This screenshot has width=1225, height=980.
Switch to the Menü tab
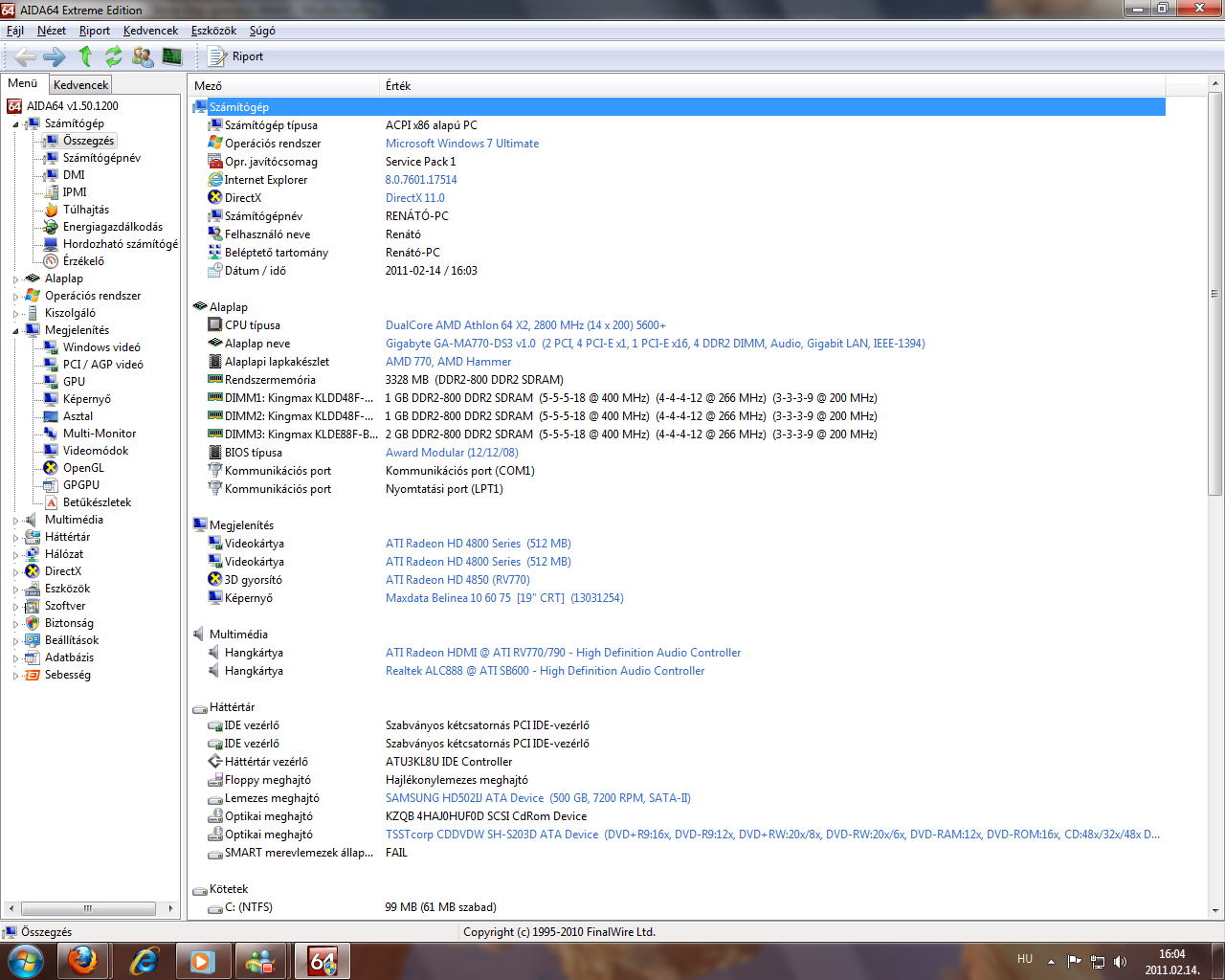click(x=23, y=83)
